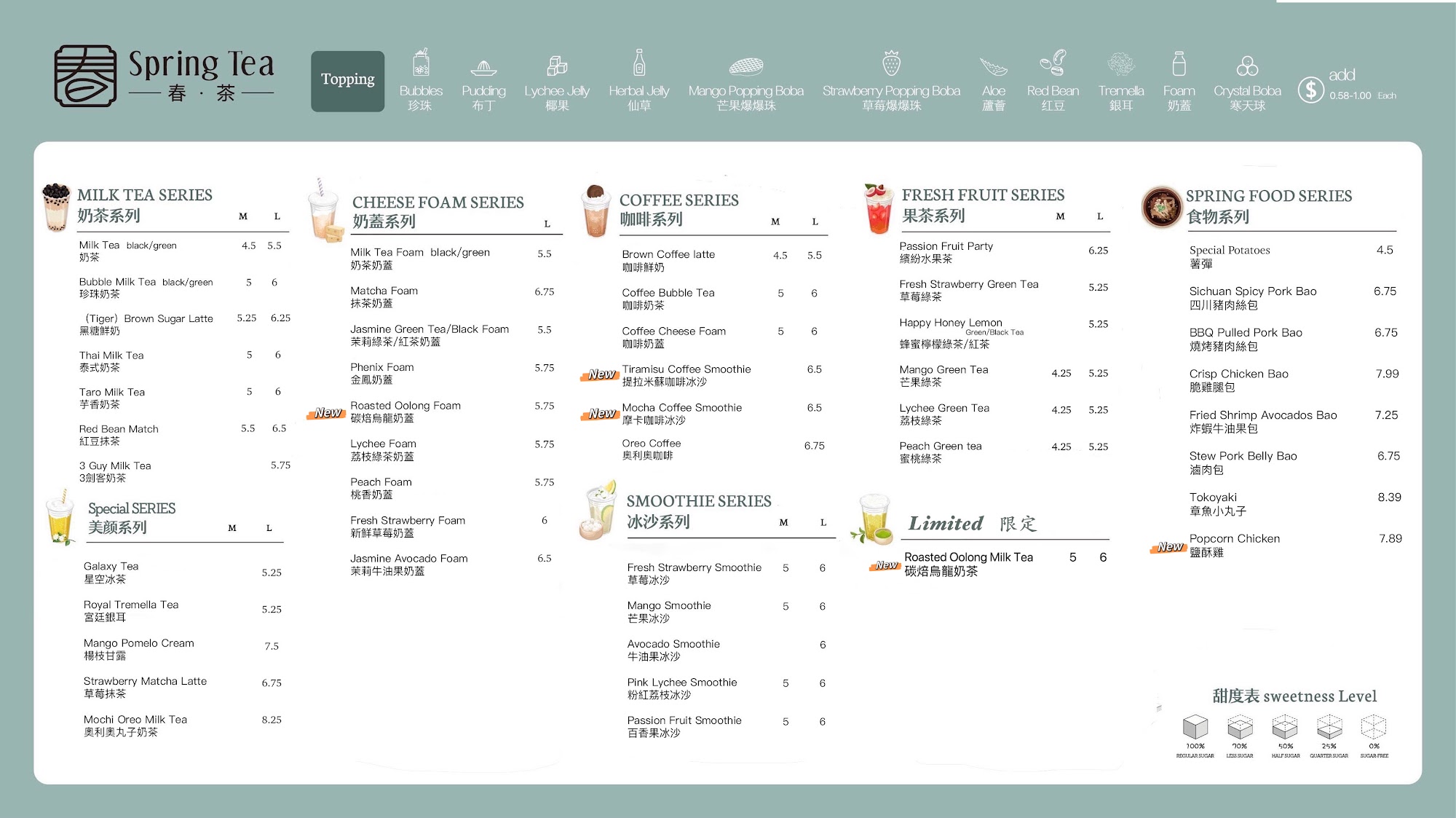Select the Herbal Jelly bottle icon
This screenshot has width=1456, height=818.
pos(638,63)
